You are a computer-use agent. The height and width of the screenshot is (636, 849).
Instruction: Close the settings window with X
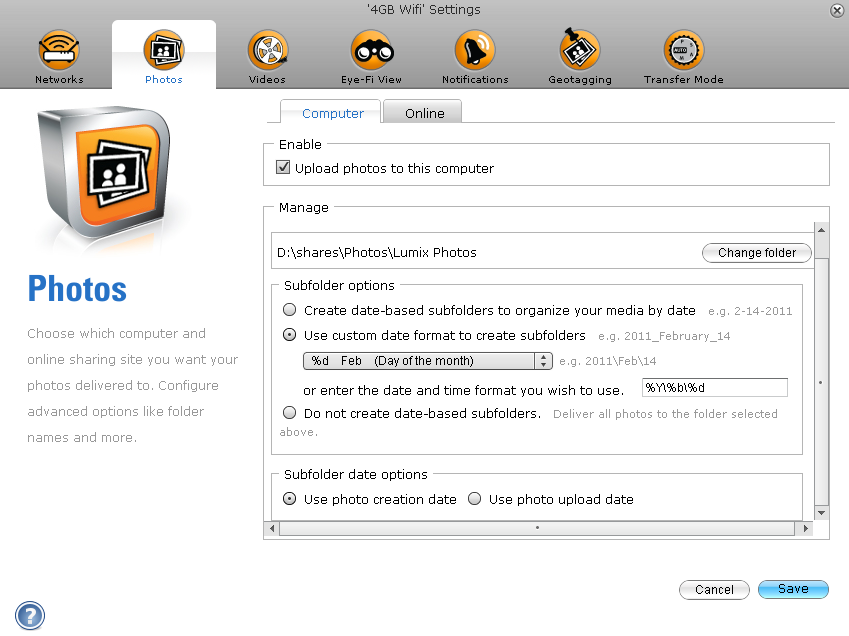tap(837, 10)
